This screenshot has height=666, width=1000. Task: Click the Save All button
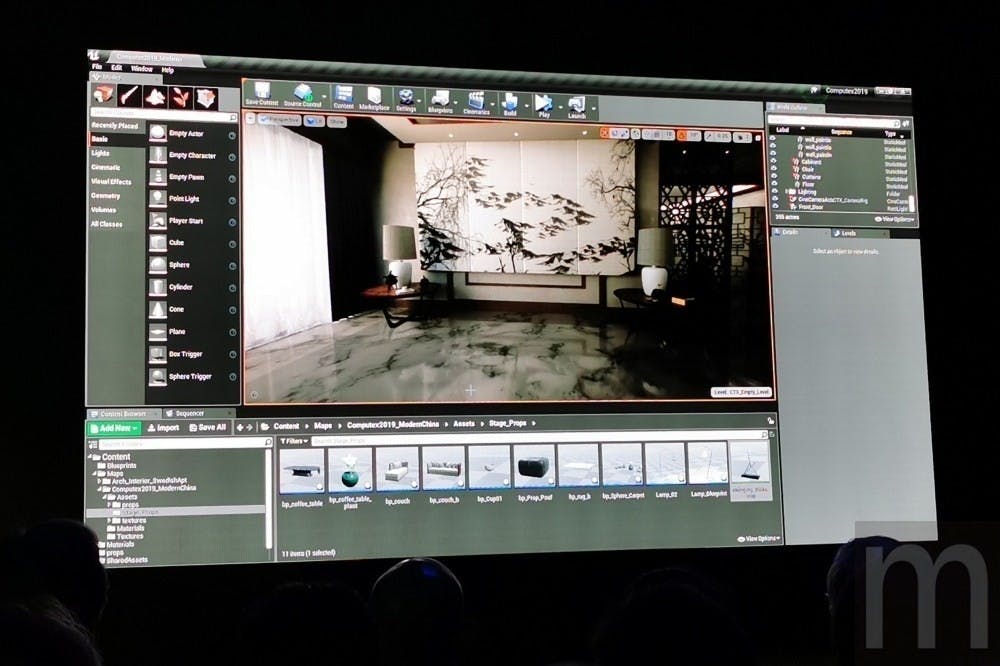pyautogui.click(x=208, y=427)
